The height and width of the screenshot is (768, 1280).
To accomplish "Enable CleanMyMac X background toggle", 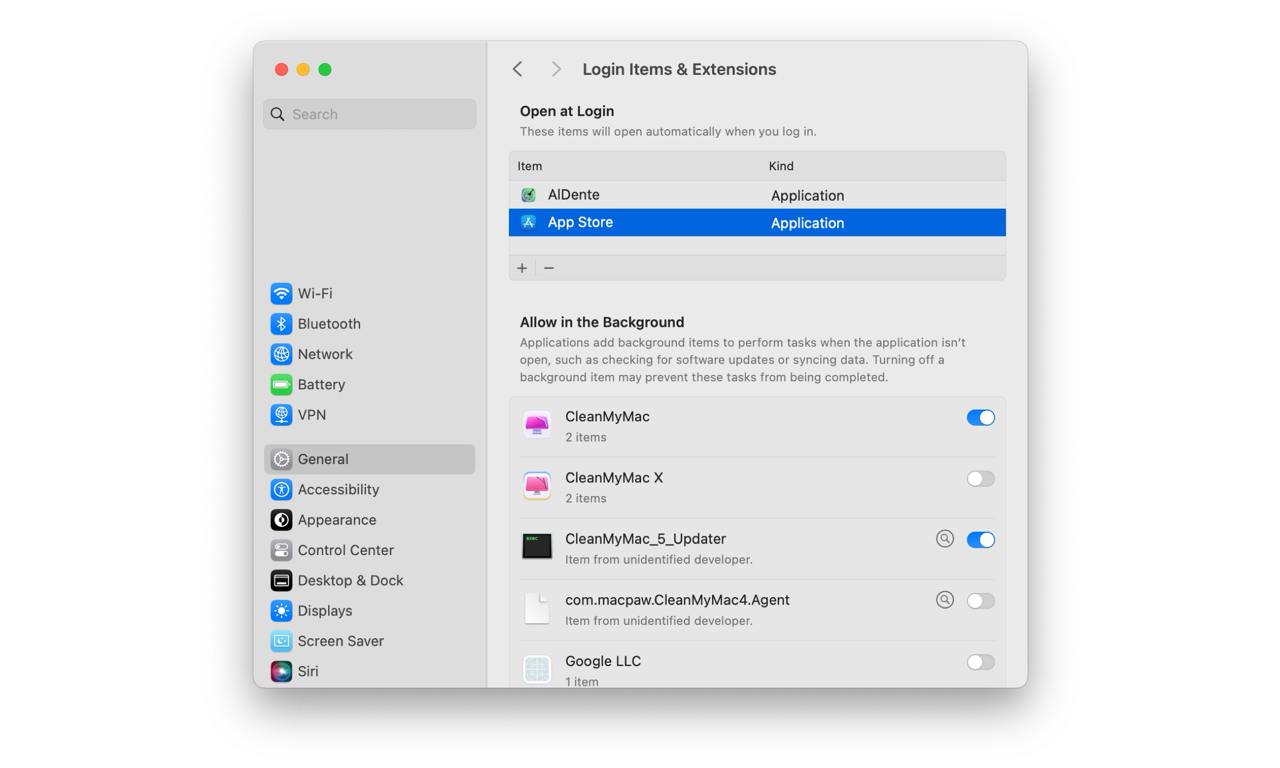I will click(981, 478).
